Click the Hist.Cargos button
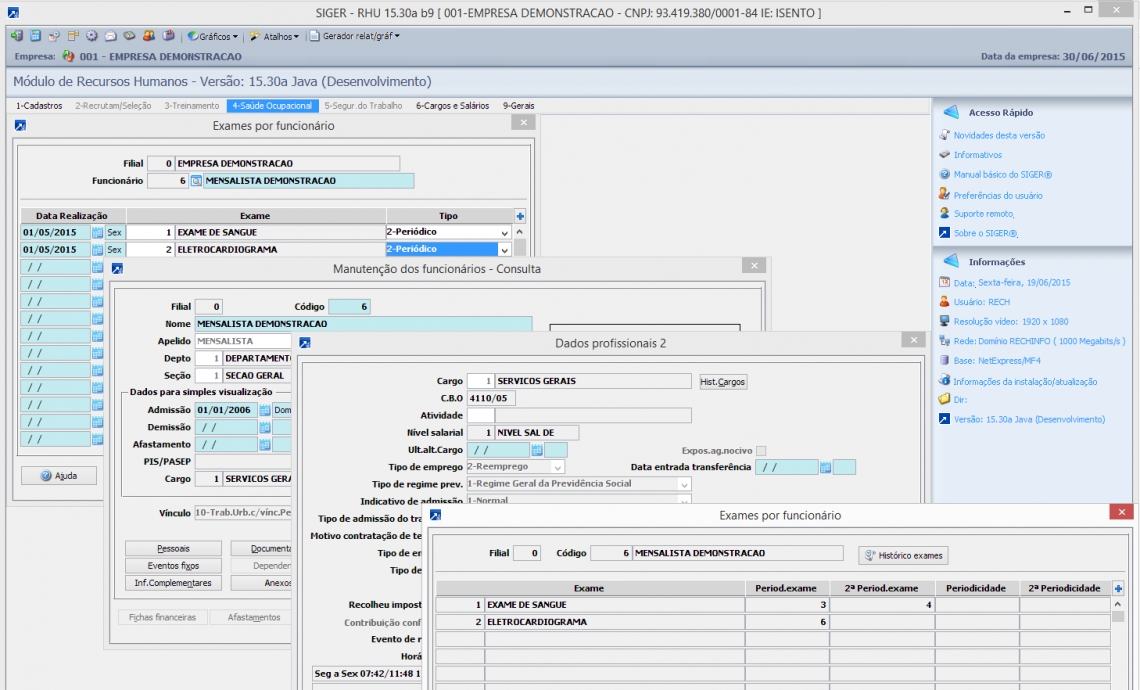The width and height of the screenshot is (1140, 690). pyautogui.click(x=723, y=382)
